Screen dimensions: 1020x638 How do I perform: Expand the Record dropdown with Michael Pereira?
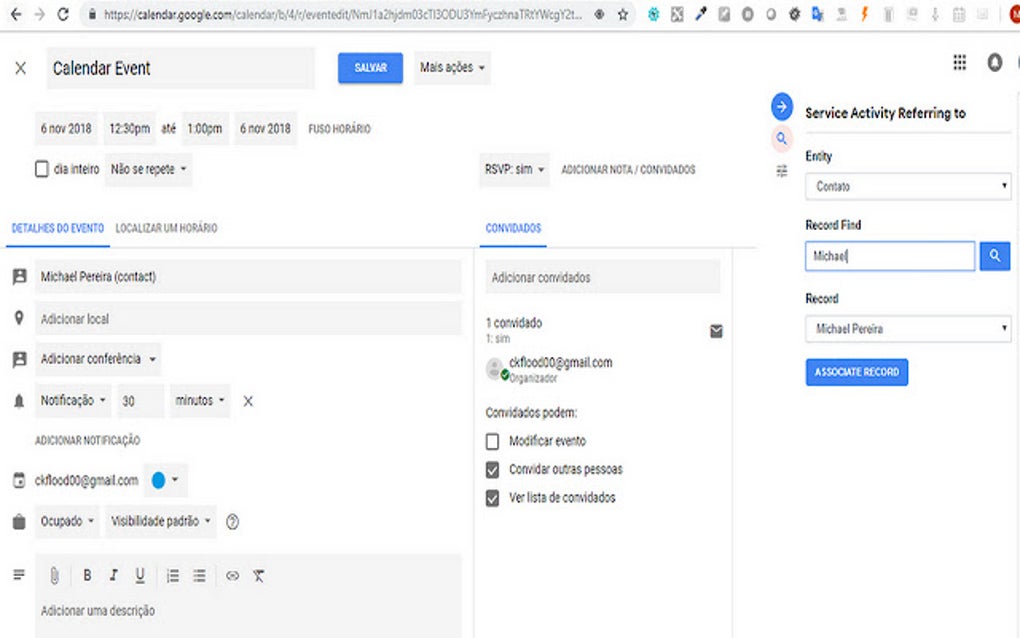tap(906, 328)
